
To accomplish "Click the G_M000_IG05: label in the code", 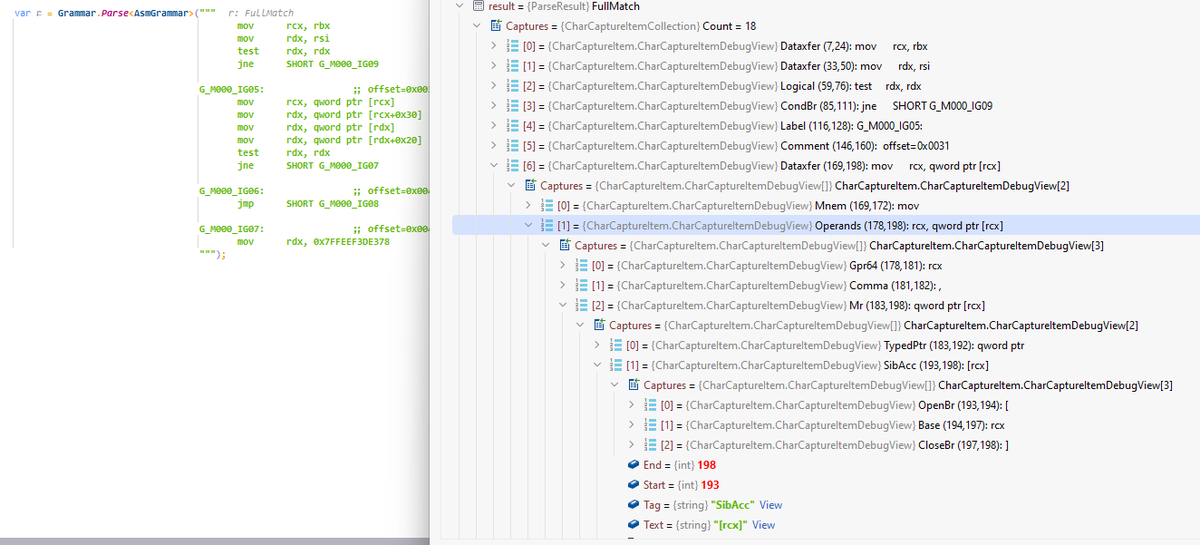I will pyautogui.click(x=231, y=89).
